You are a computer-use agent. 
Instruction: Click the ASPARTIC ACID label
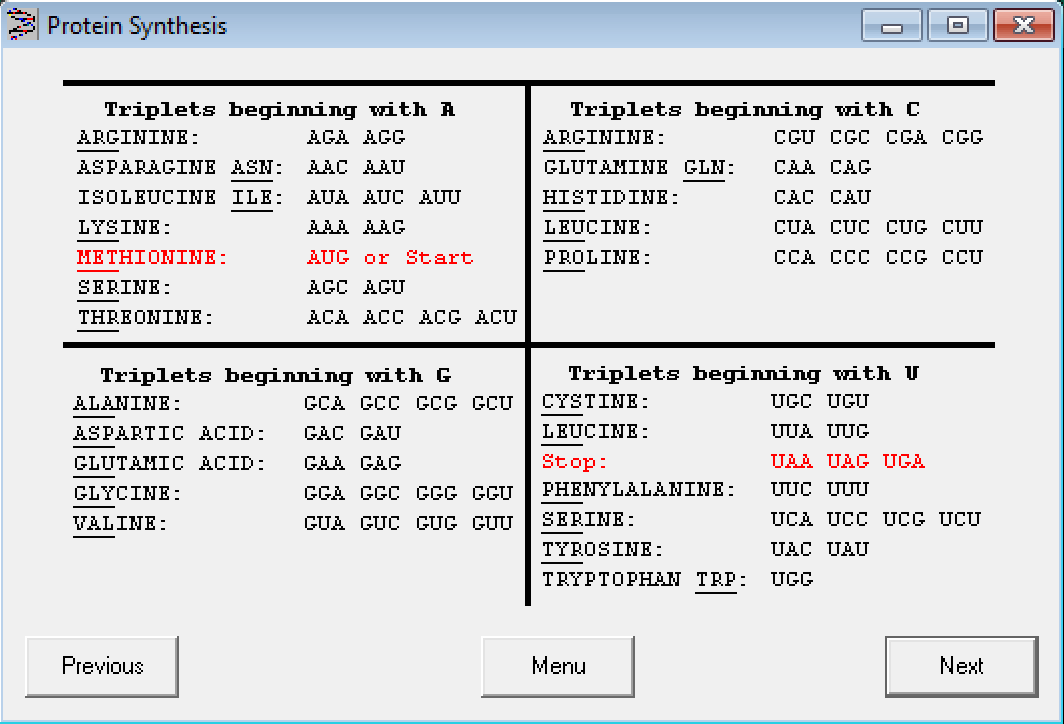[x=170, y=434]
